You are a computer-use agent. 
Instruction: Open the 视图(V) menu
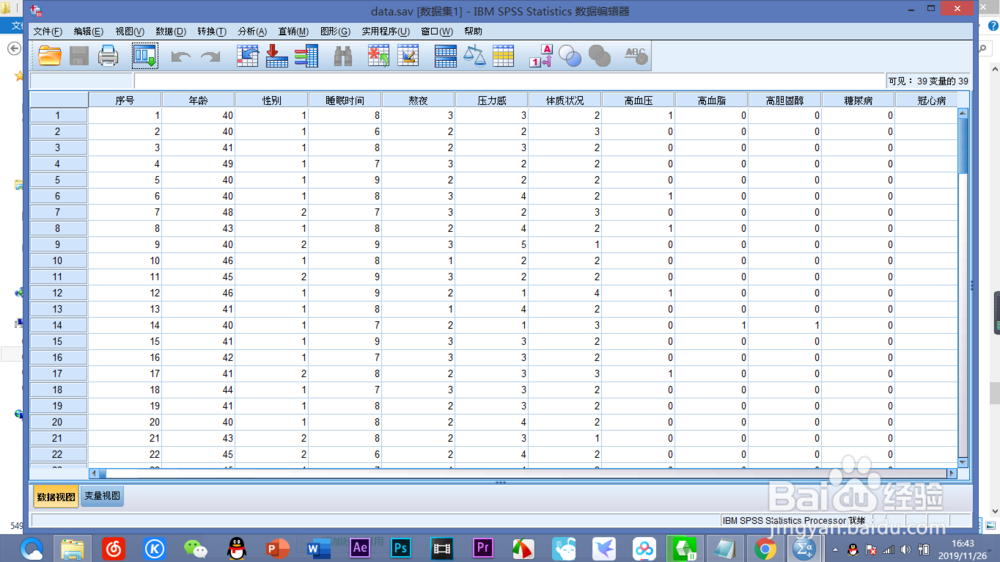(x=129, y=31)
